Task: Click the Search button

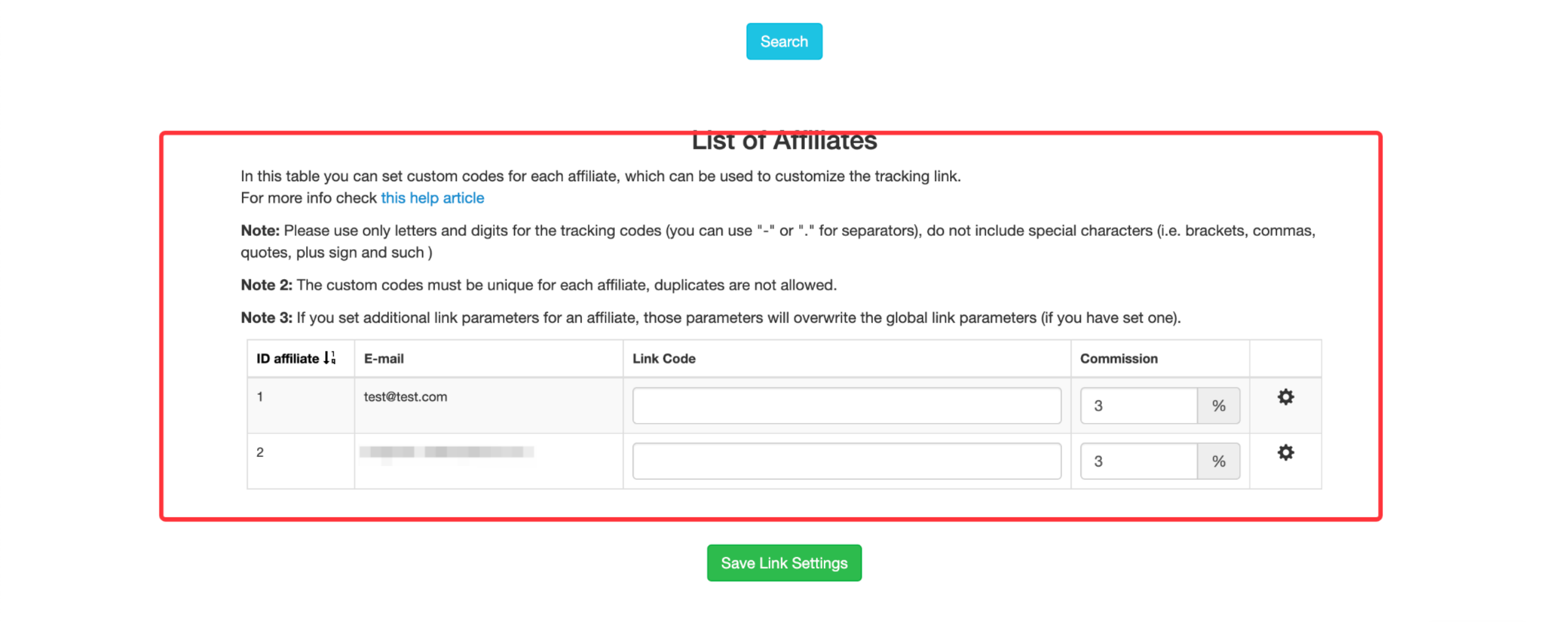Action: 784,41
